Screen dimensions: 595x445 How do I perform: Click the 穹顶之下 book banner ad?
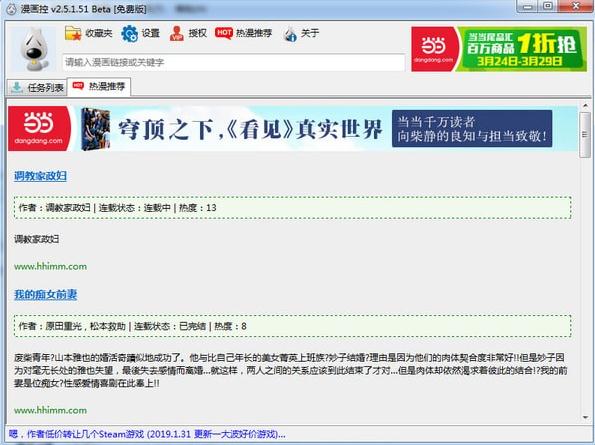point(293,129)
